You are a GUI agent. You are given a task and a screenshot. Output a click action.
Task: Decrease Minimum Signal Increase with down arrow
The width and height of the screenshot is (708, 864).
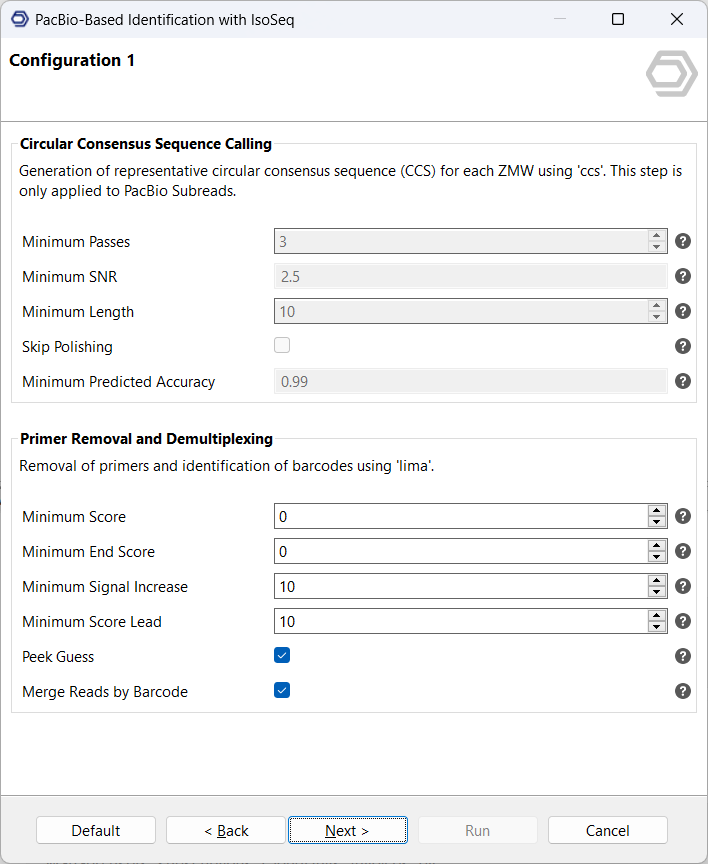[x=657, y=592]
